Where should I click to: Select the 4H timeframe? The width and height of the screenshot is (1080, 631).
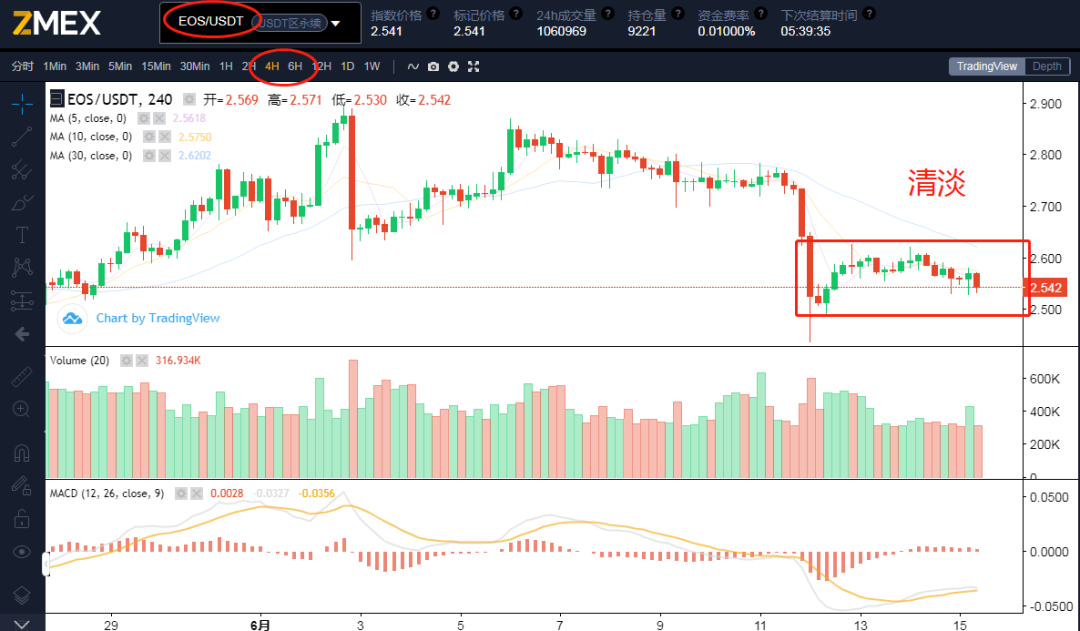[272, 66]
